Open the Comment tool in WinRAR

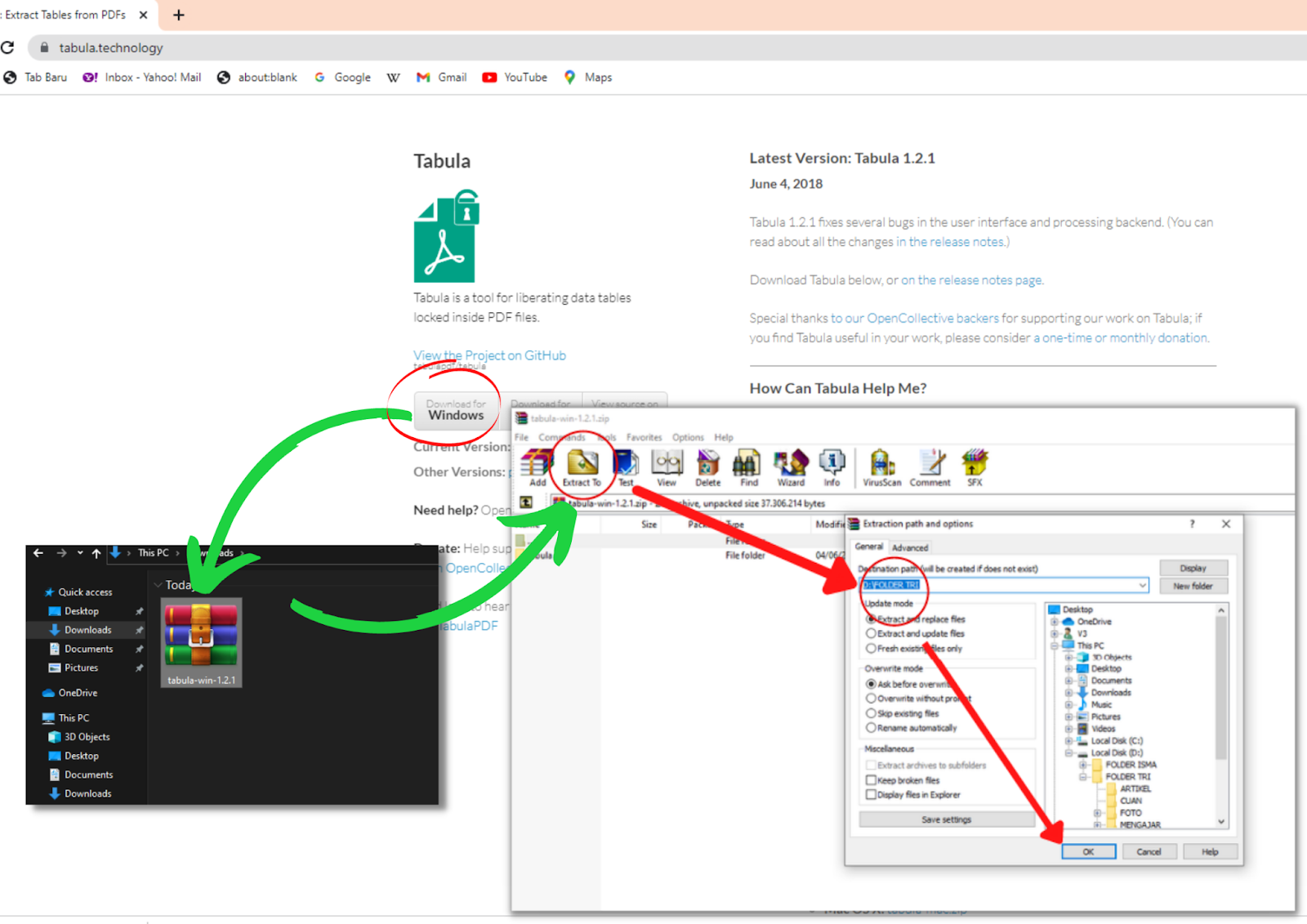930,467
